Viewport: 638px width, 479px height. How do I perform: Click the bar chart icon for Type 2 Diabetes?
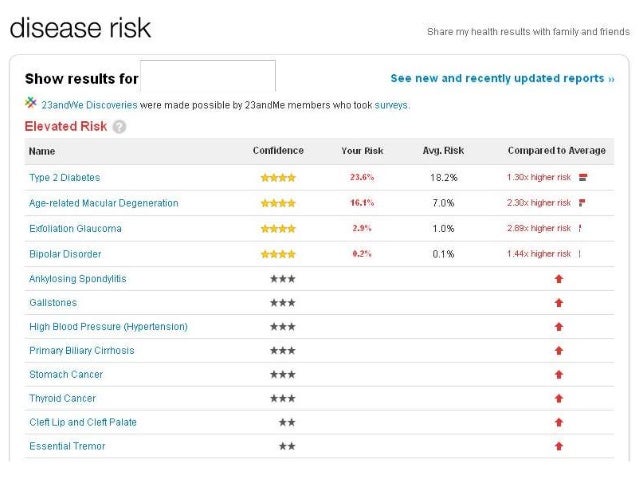tap(582, 178)
